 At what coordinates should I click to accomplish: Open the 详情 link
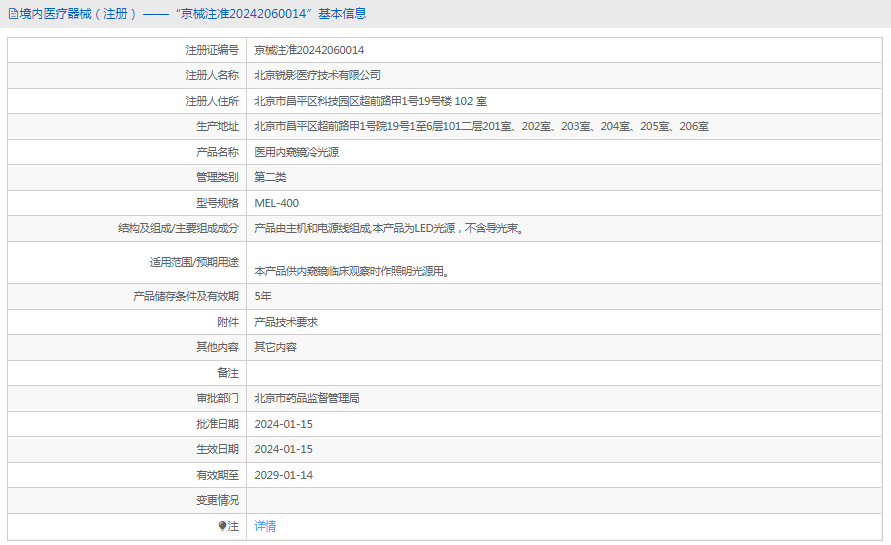pyautogui.click(x=265, y=526)
